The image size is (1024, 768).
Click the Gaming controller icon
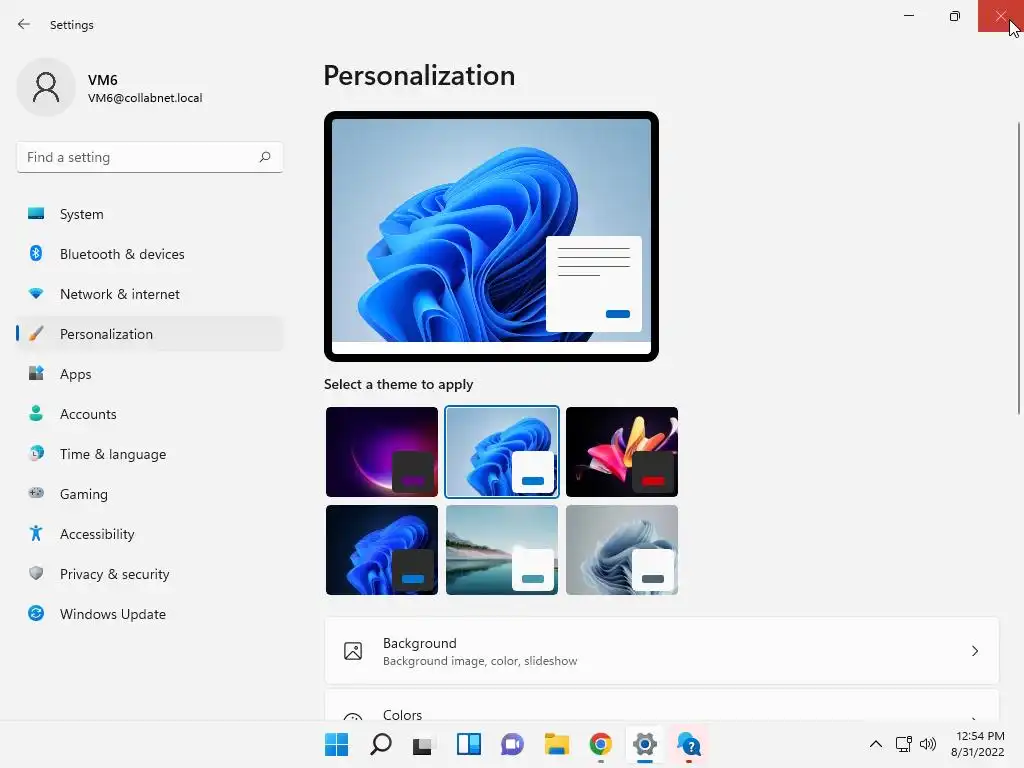[36, 493]
